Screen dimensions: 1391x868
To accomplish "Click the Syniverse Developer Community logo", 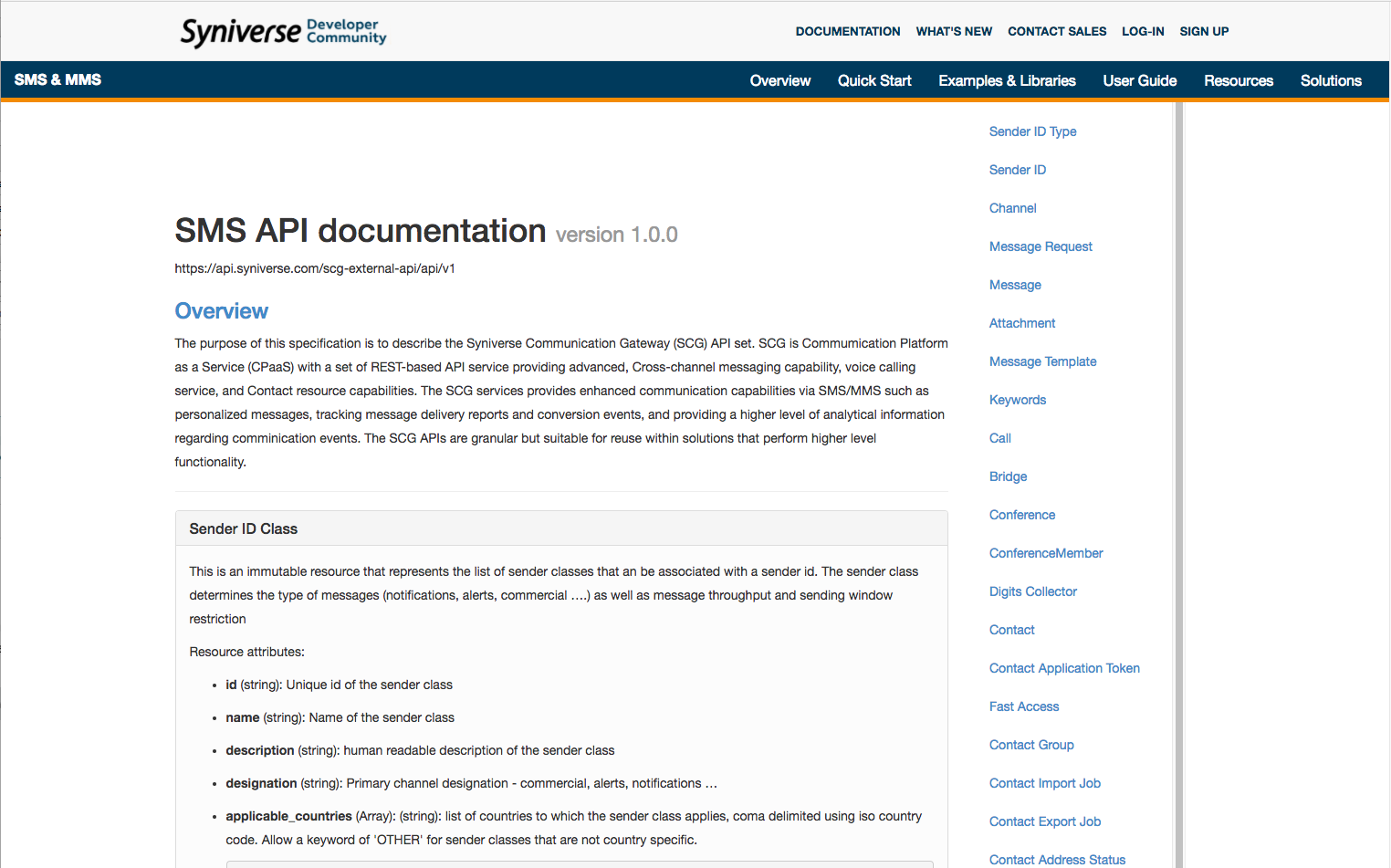I will coord(283,32).
